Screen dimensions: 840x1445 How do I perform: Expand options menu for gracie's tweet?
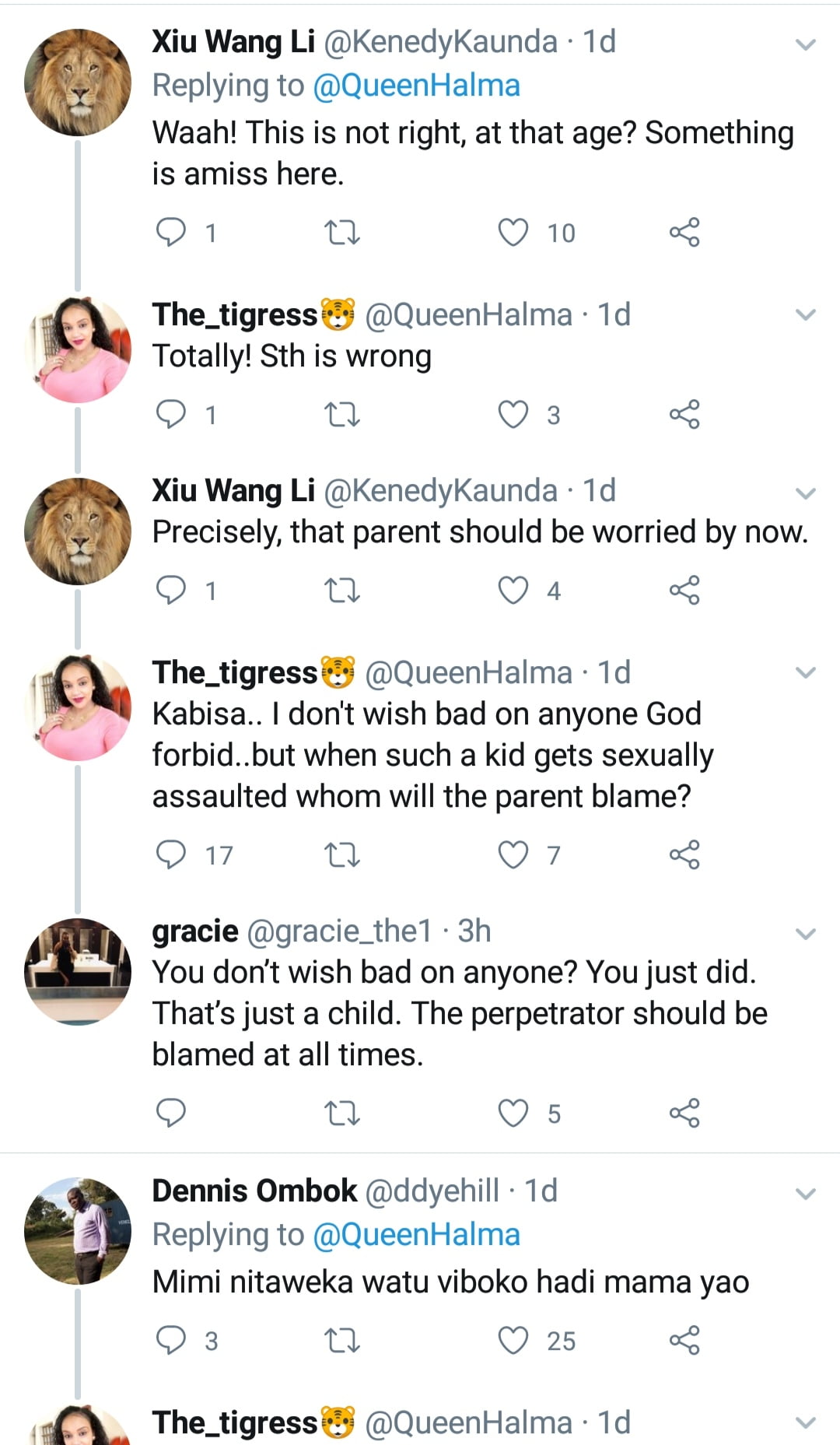(x=806, y=933)
